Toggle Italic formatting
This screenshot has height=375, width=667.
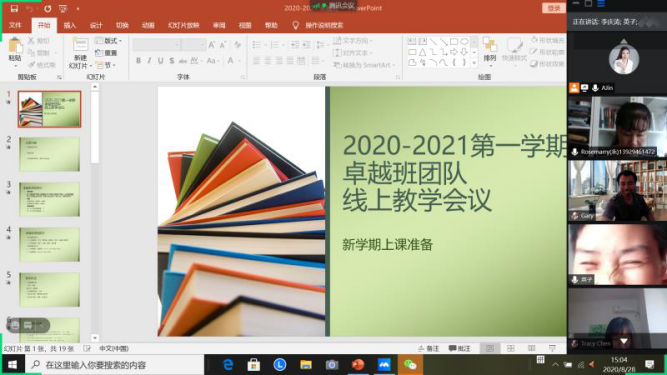tap(149, 61)
